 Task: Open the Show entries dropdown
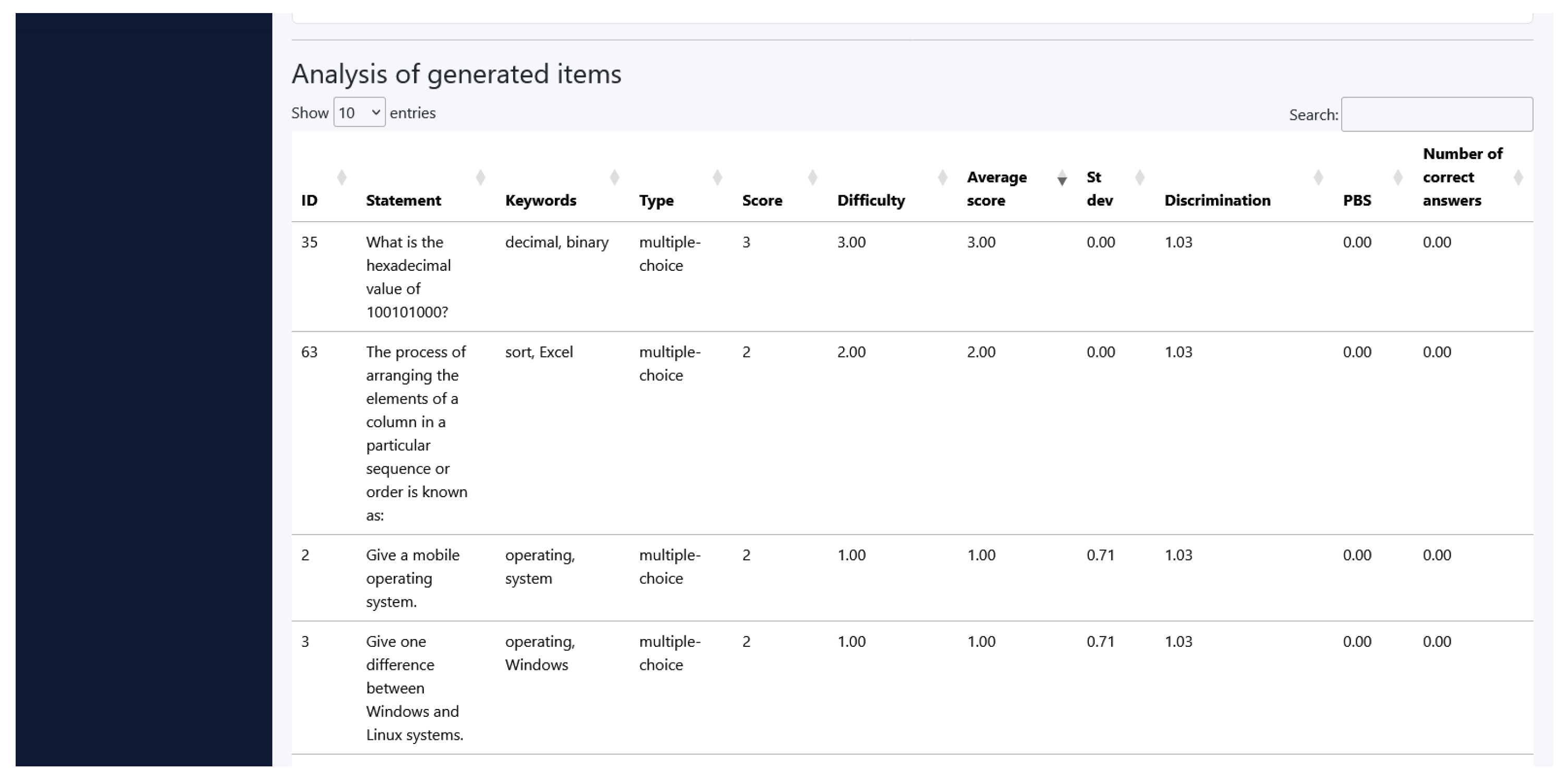coord(359,113)
